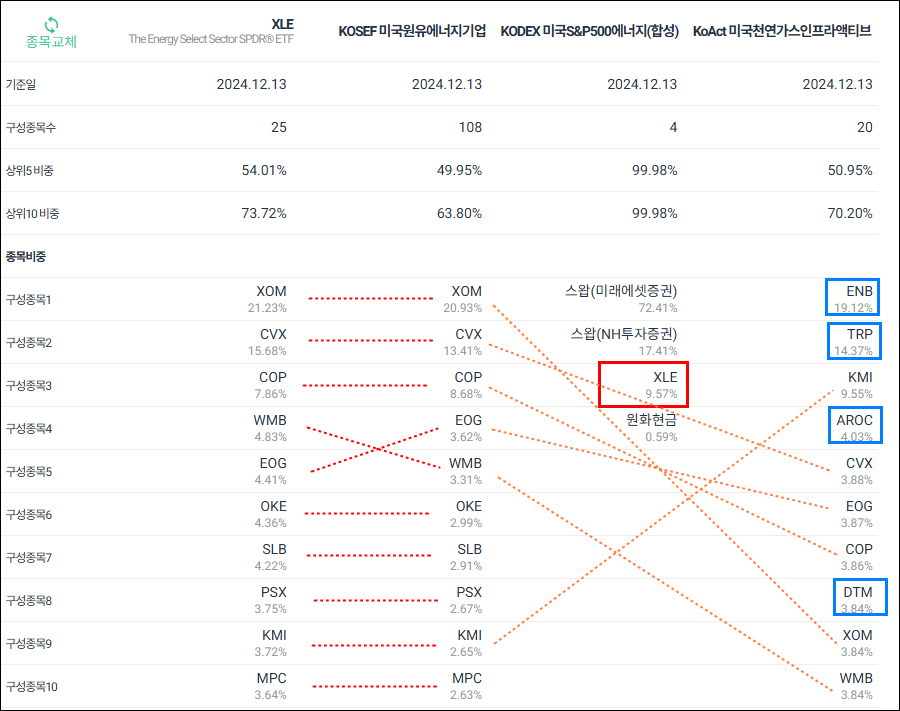The image size is (900, 711).
Task: Select WMB 4.83% holding
Action: click(x=270, y=428)
